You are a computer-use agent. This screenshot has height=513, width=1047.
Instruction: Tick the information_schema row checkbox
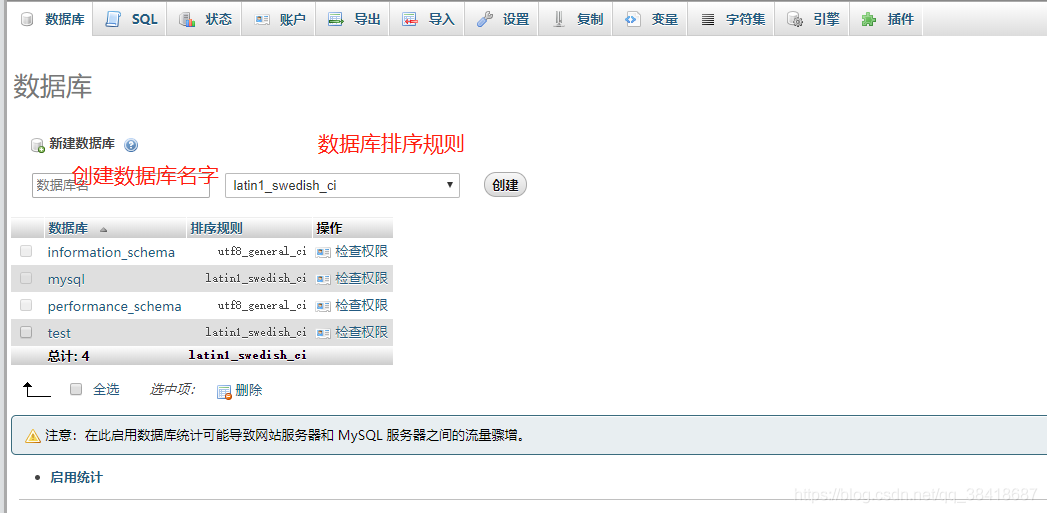[x=26, y=251]
